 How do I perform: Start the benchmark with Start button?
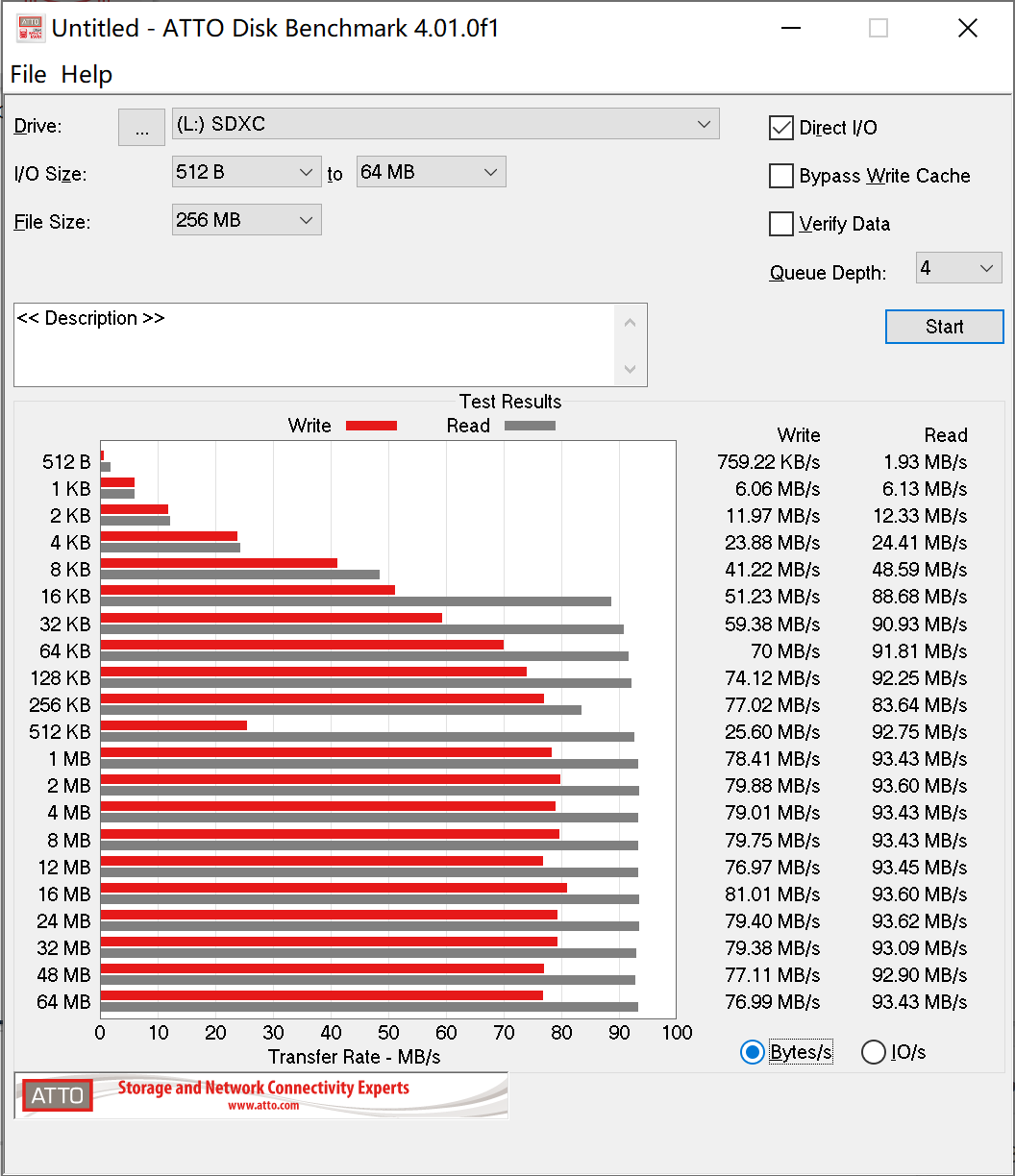[x=944, y=327]
